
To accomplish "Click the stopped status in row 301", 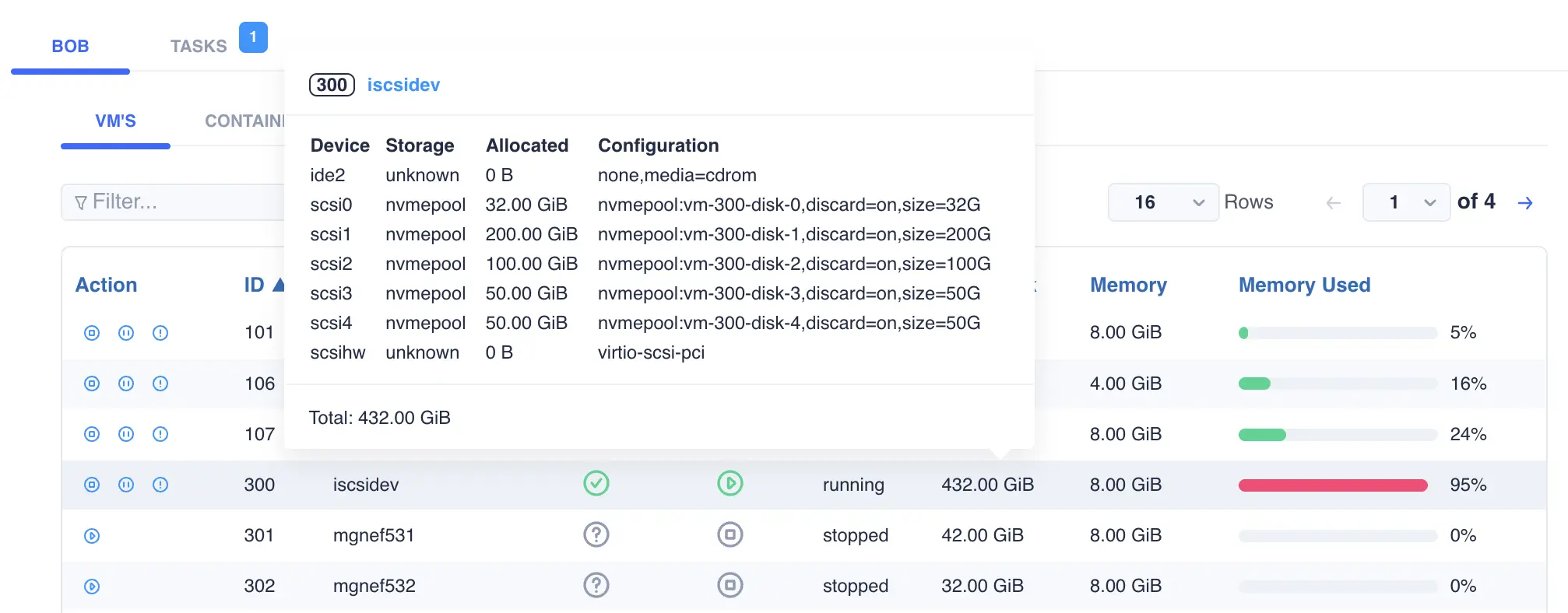I will 856,535.
